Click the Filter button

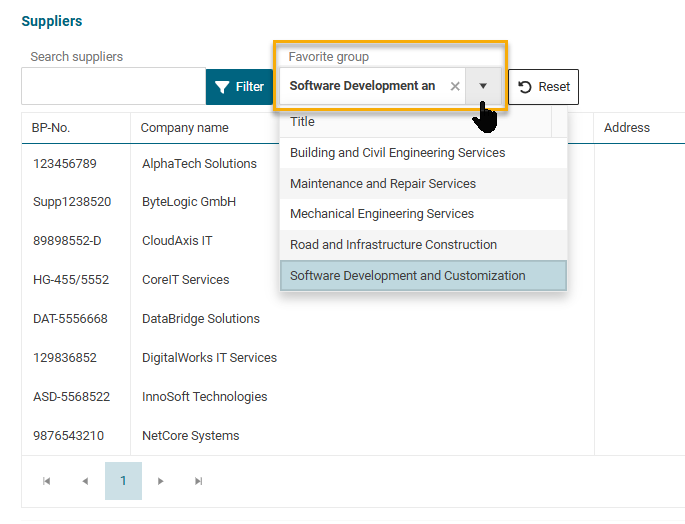click(240, 87)
